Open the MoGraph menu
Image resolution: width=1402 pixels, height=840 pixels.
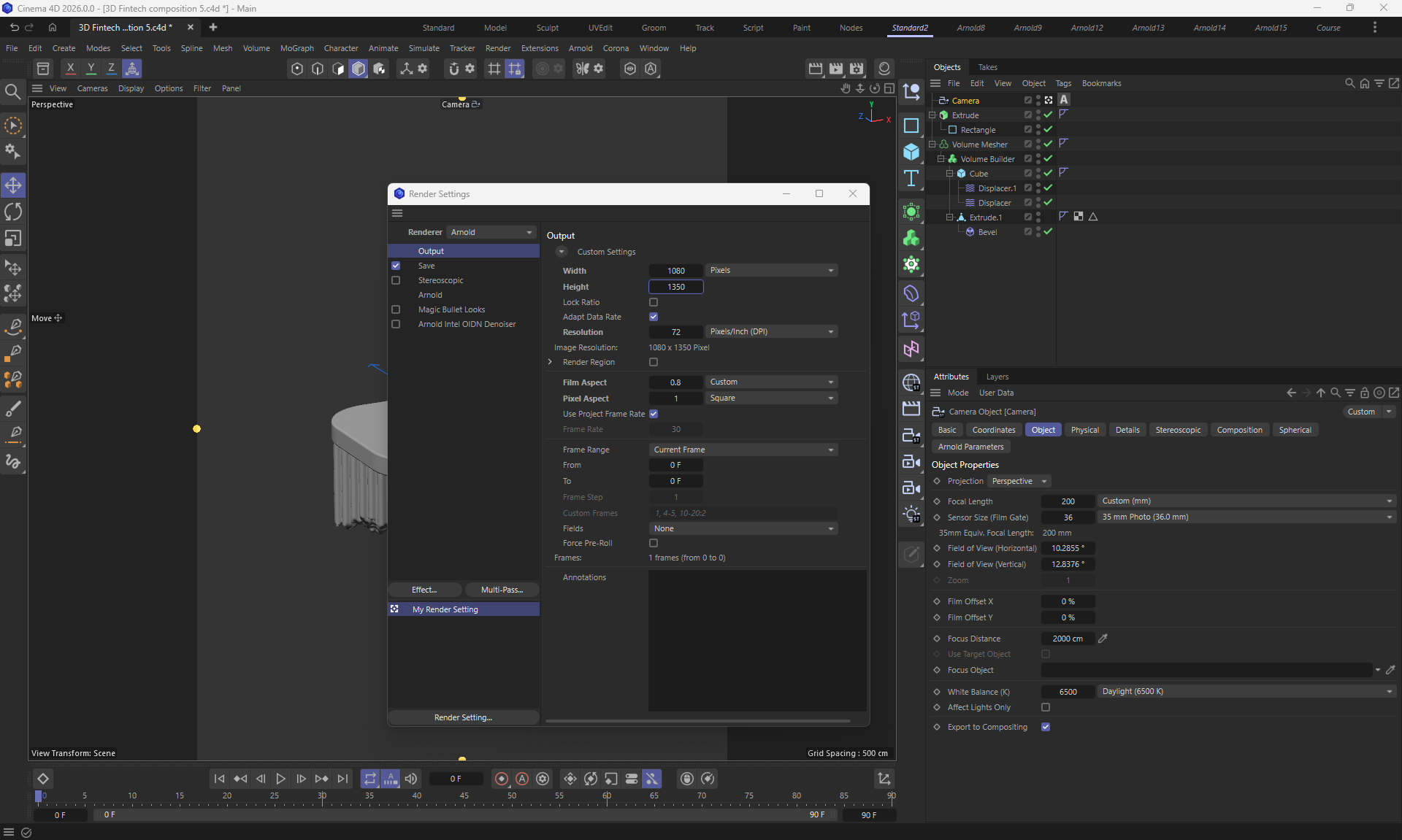point(296,48)
